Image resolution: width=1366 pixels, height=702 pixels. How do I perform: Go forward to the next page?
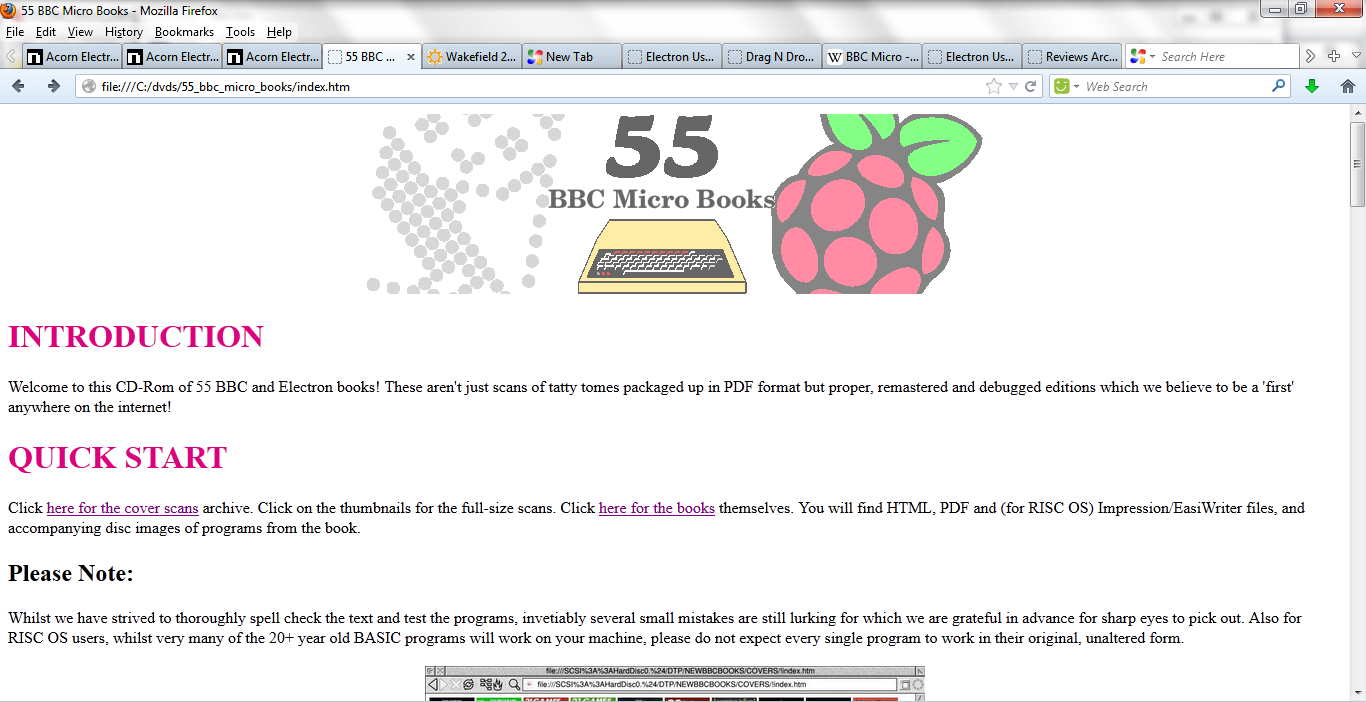tap(54, 86)
